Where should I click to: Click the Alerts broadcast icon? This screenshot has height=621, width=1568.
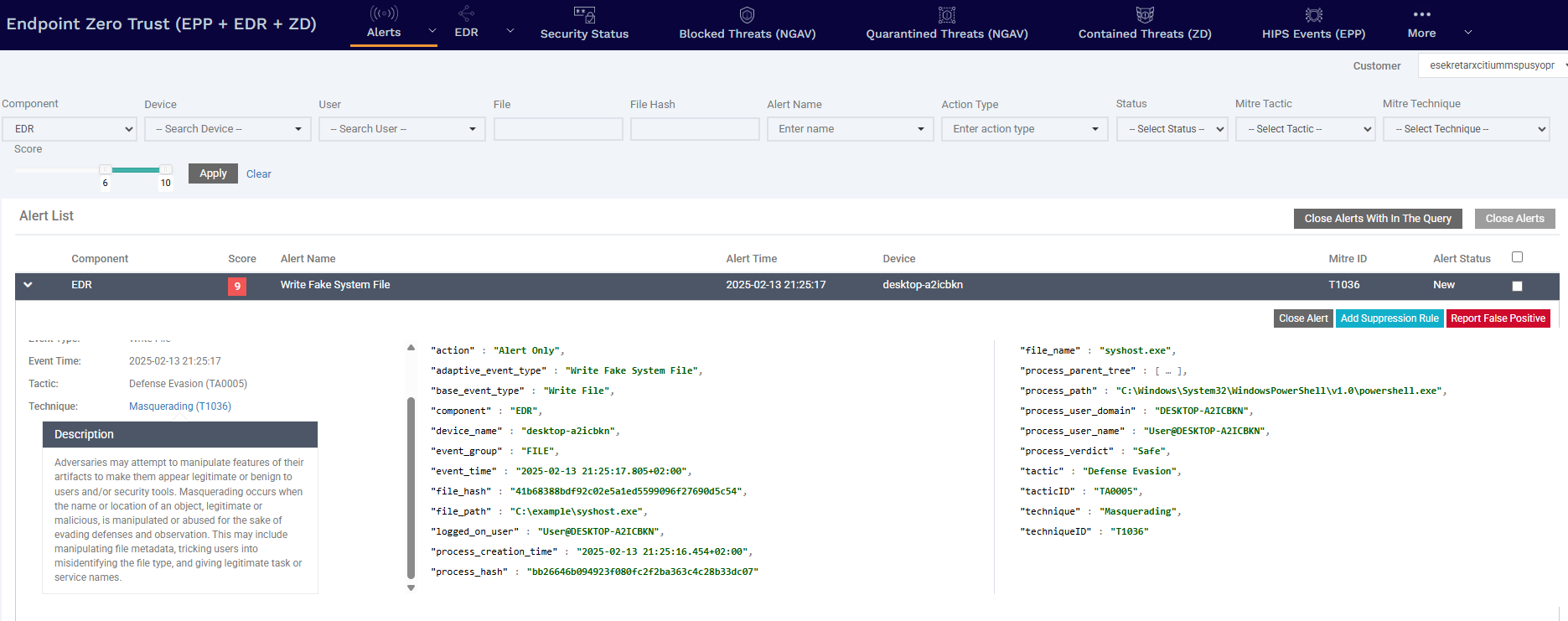(384, 13)
